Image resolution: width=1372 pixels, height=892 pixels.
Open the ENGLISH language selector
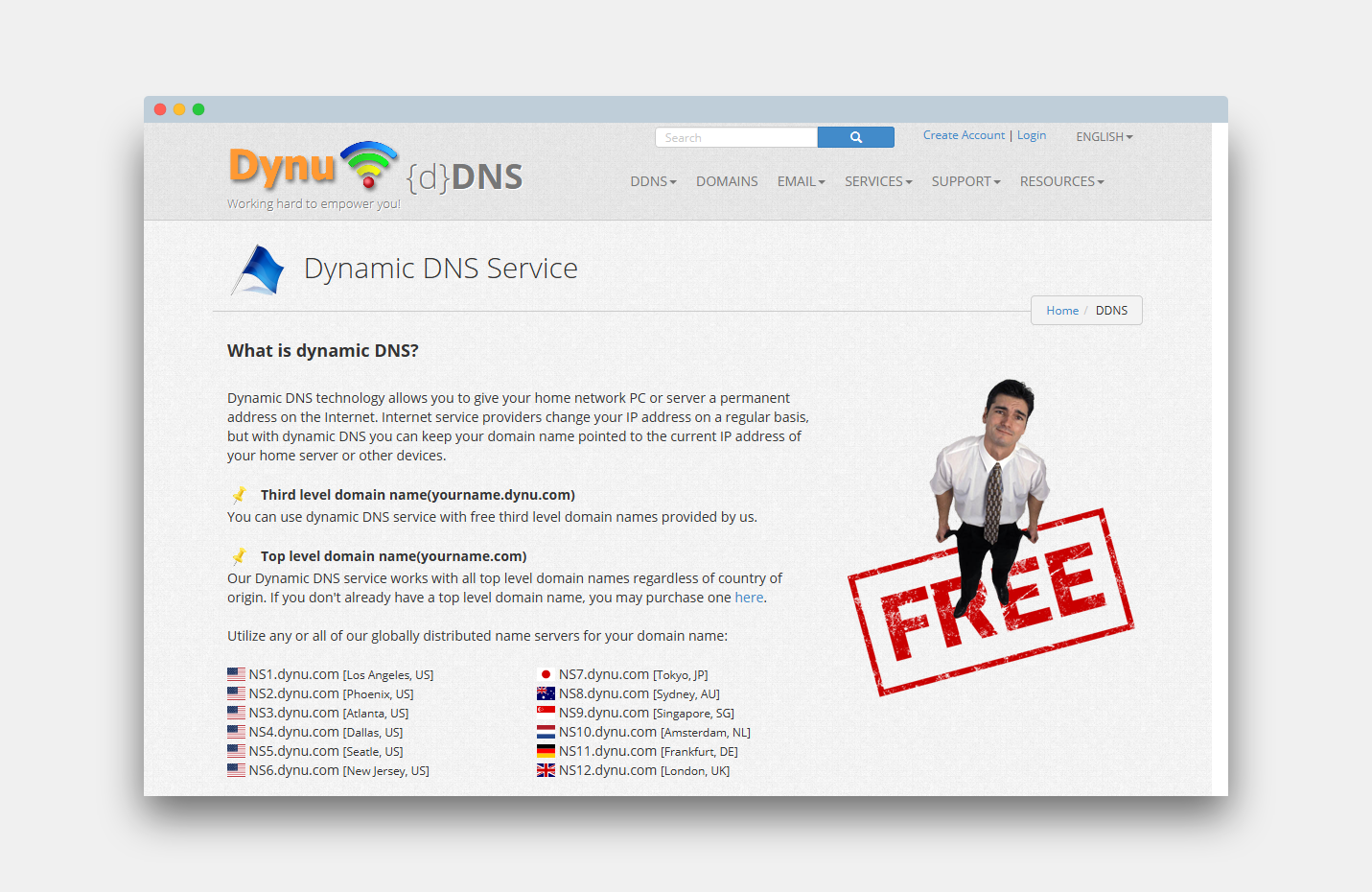click(x=1105, y=137)
